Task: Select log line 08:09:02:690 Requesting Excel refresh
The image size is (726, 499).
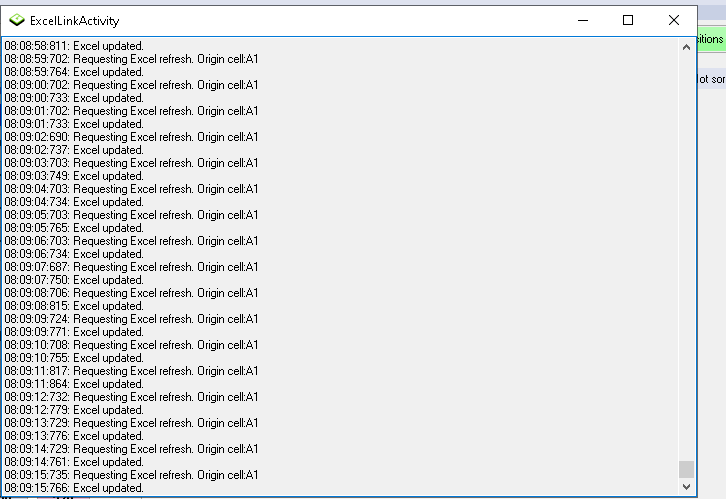Action: point(131,137)
